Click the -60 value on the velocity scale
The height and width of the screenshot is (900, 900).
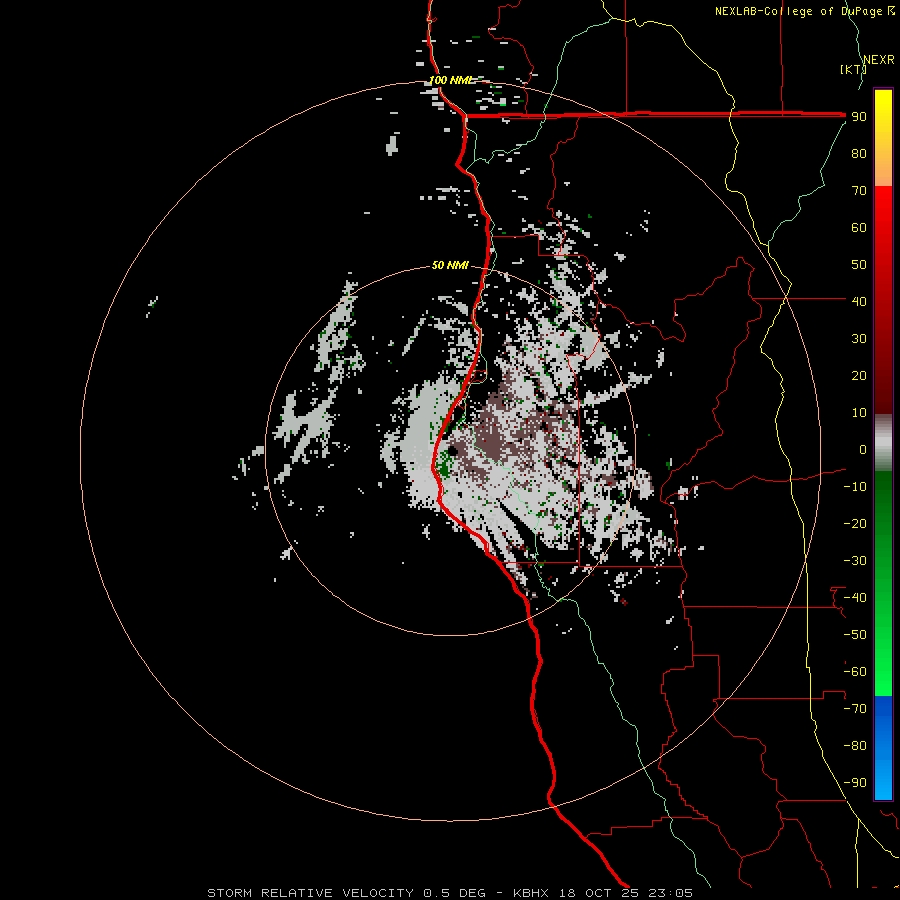point(855,672)
